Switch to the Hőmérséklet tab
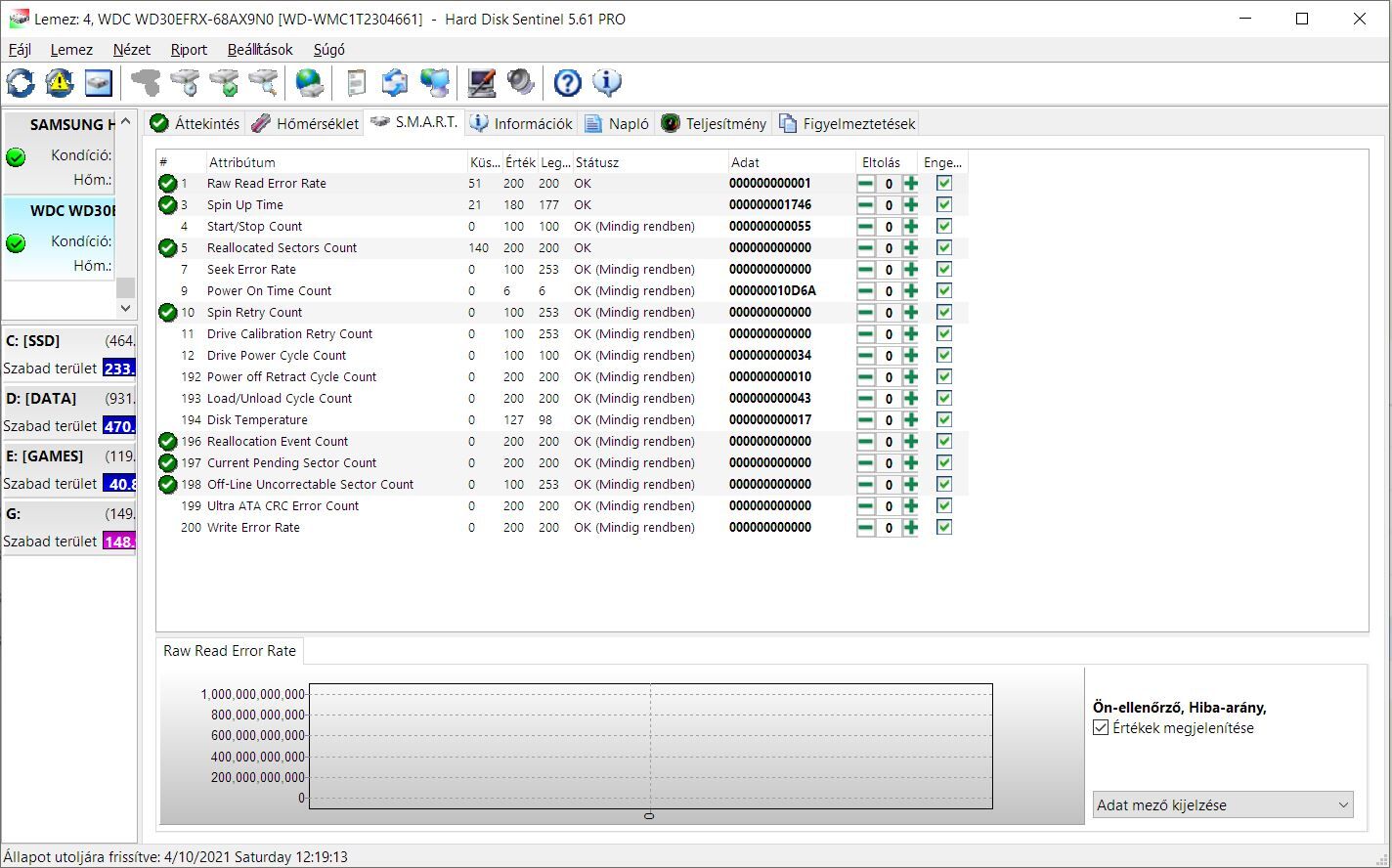 (305, 124)
